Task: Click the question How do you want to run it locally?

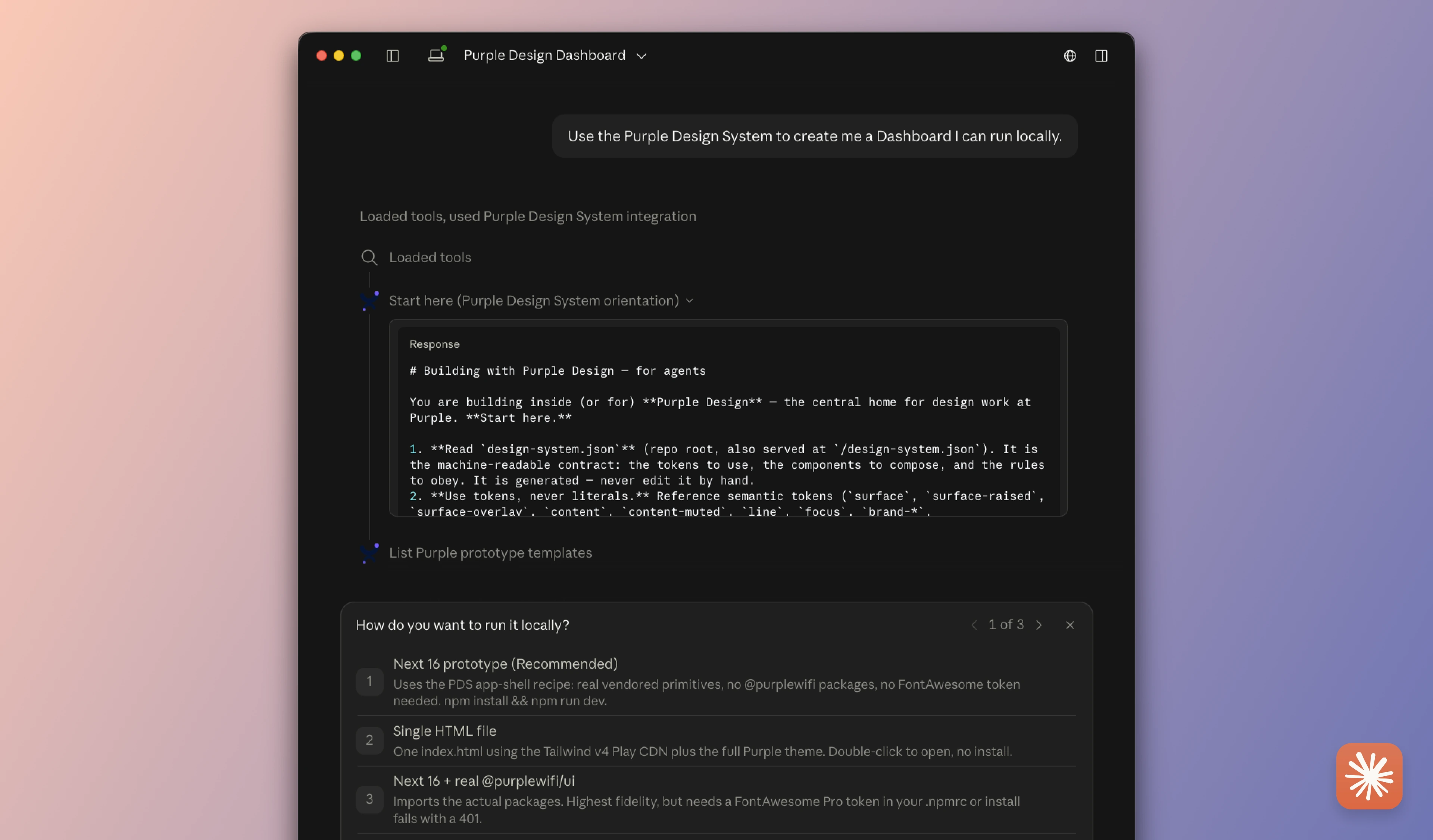Action: tap(462, 625)
